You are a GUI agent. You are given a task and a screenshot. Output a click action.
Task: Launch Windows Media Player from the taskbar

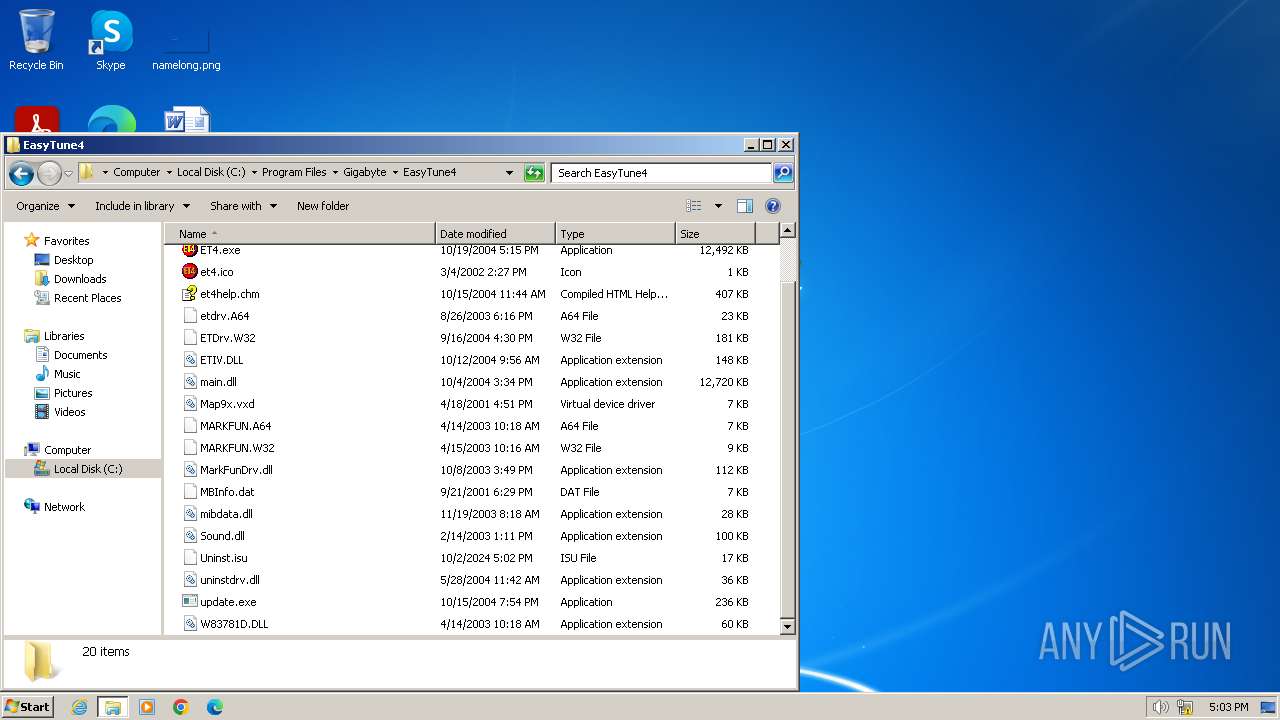(147, 707)
